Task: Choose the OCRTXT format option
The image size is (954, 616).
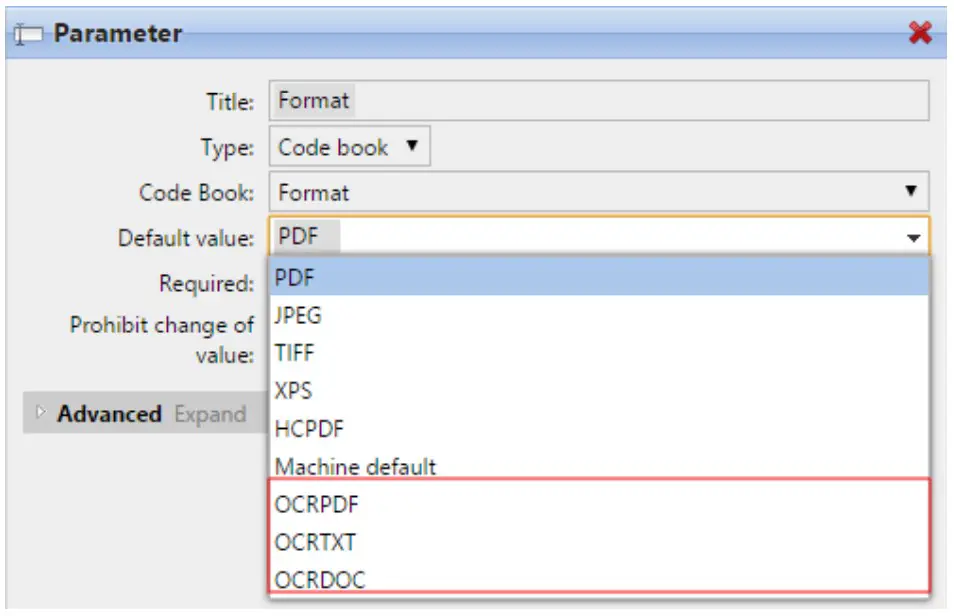Action: tap(598, 543)
